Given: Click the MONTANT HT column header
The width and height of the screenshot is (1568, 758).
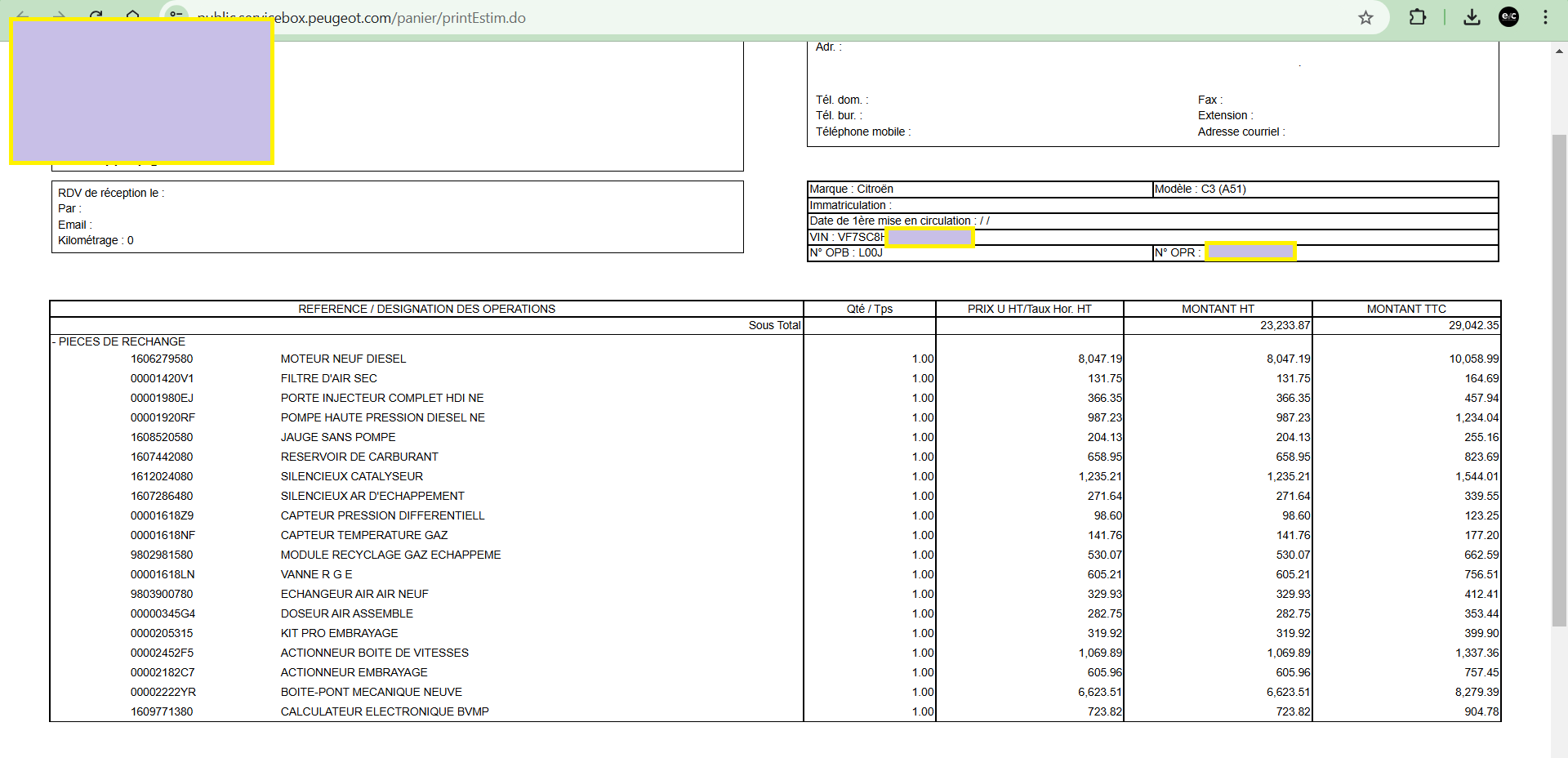Looking at the screenshot, I should tap(1218, 309).
